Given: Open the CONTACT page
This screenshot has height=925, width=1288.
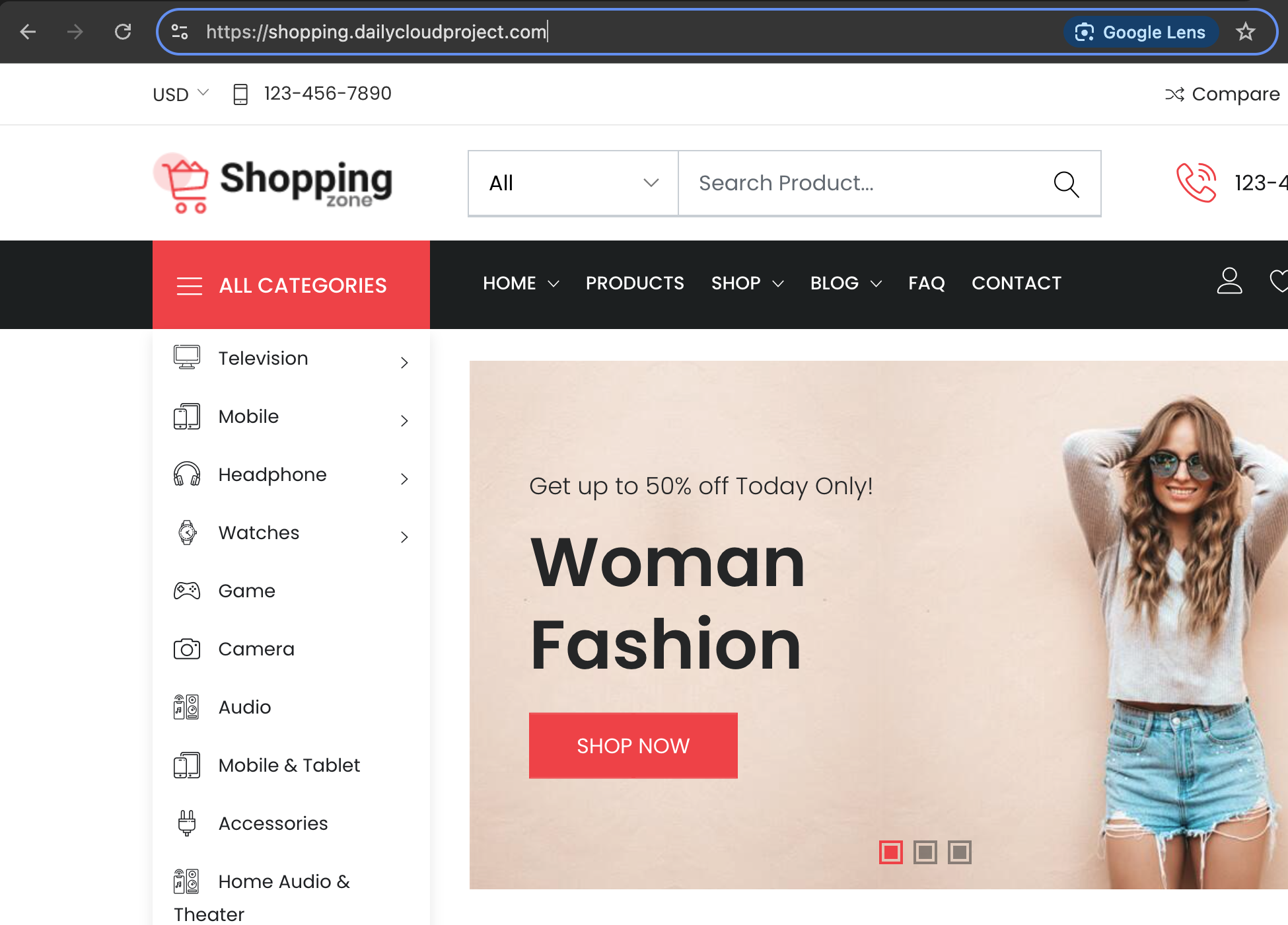Looking at the screenshot, I should 1017,283.
